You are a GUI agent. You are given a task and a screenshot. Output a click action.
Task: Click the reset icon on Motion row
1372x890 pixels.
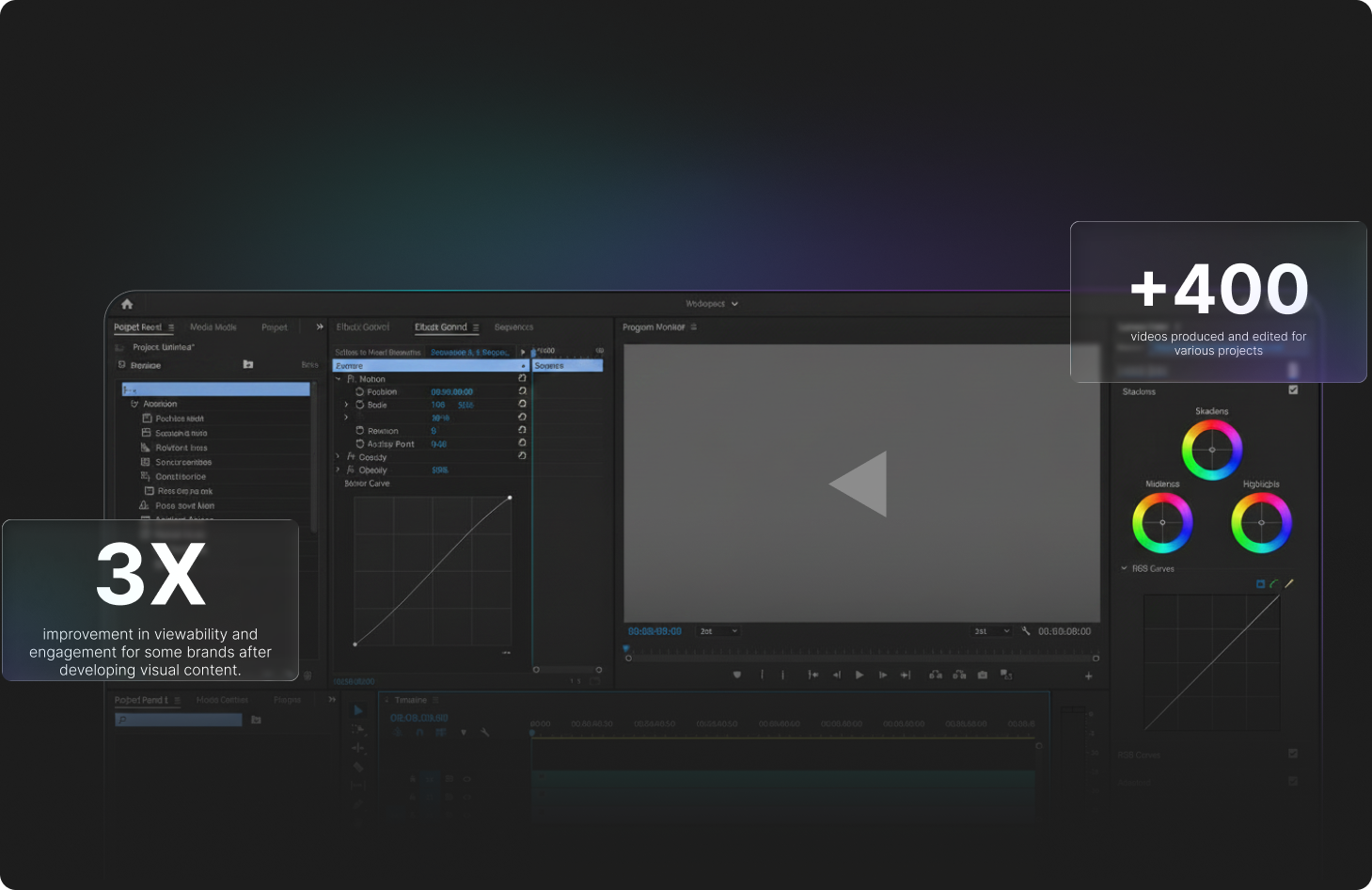522,378
